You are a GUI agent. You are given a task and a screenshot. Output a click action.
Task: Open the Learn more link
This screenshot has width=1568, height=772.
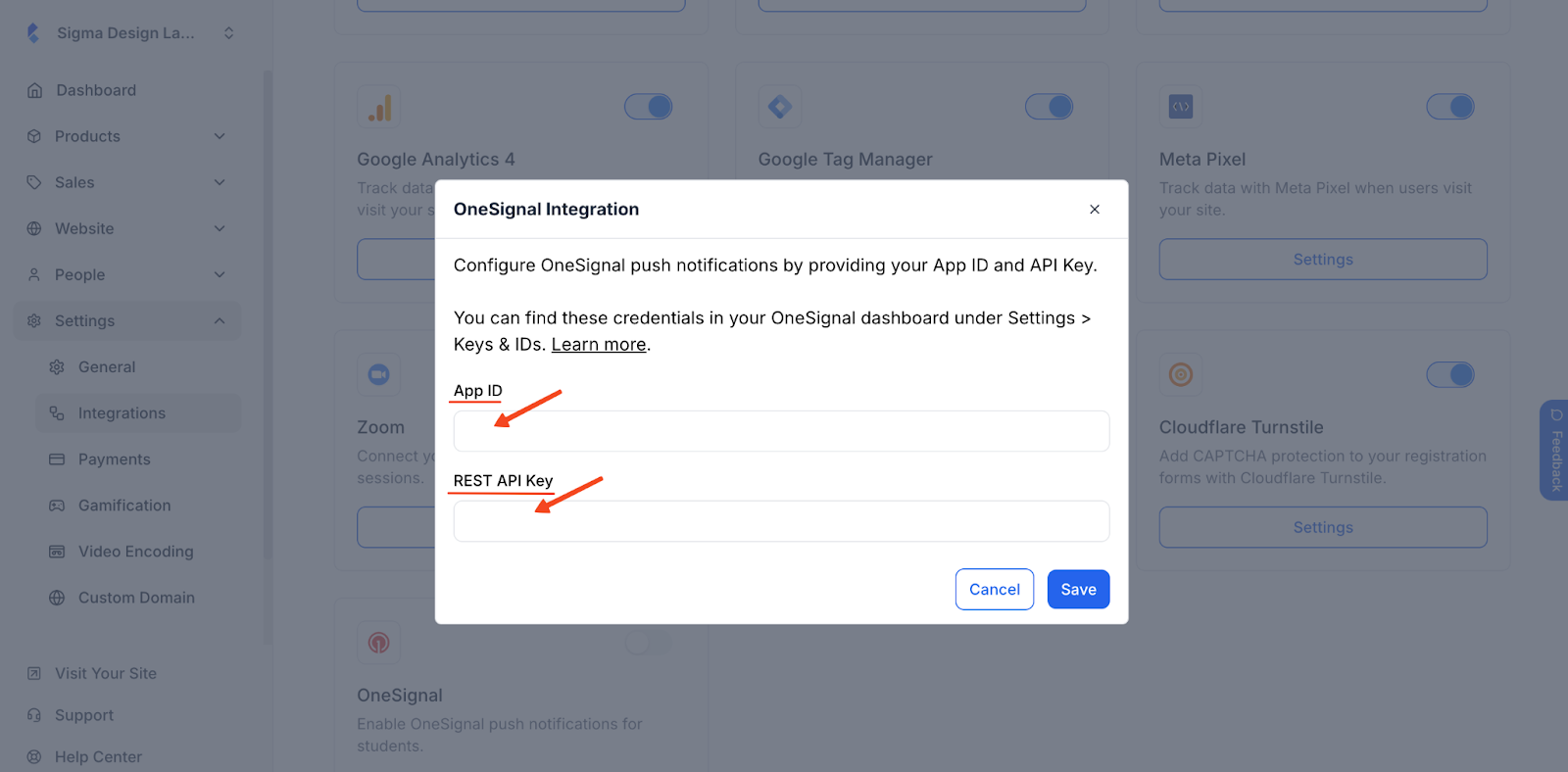click(x=597, y=344)
